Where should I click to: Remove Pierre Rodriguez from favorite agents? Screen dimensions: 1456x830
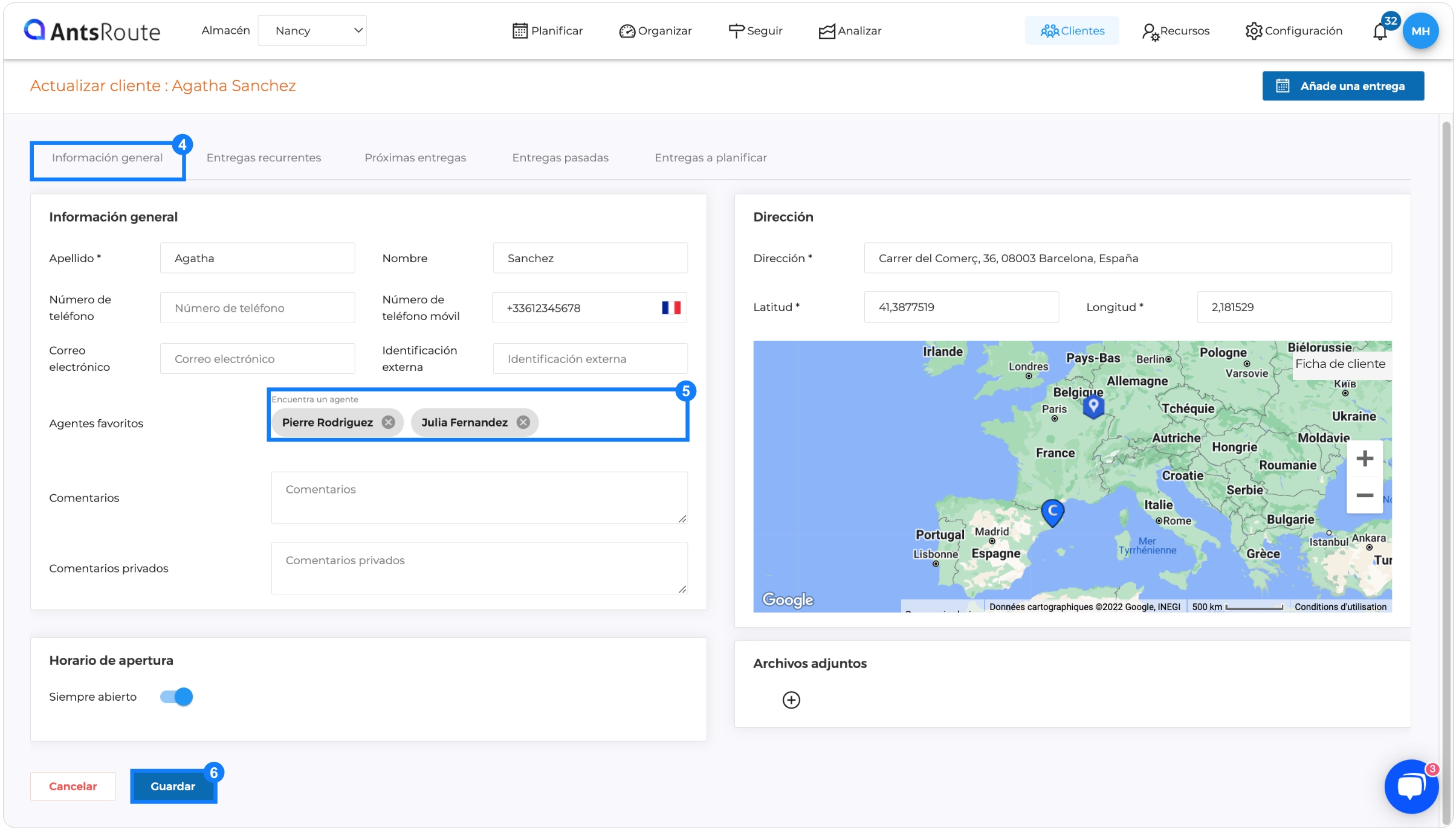[x=389, y=422]
